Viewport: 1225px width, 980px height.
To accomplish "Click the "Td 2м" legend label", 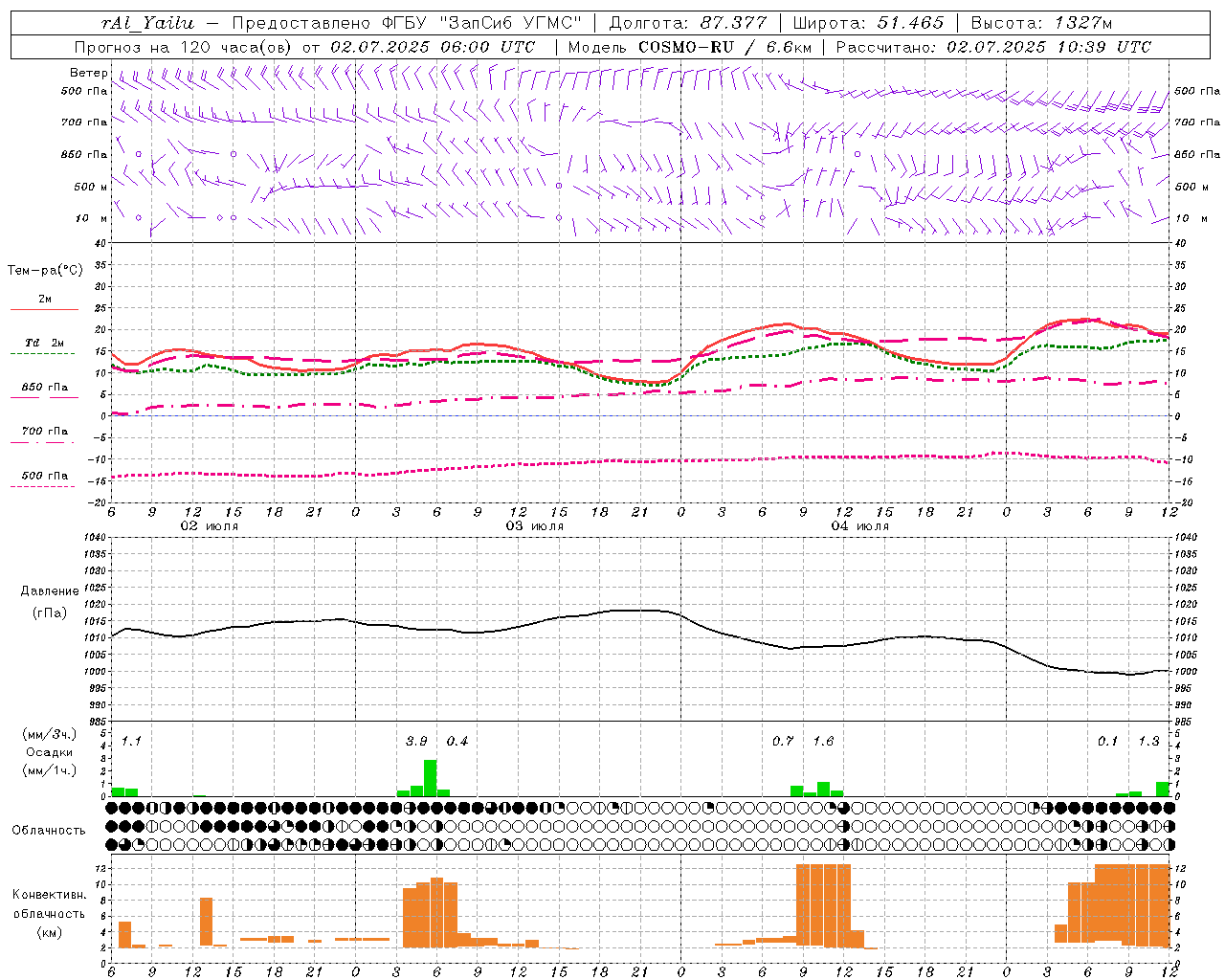I will click(44, 343).
